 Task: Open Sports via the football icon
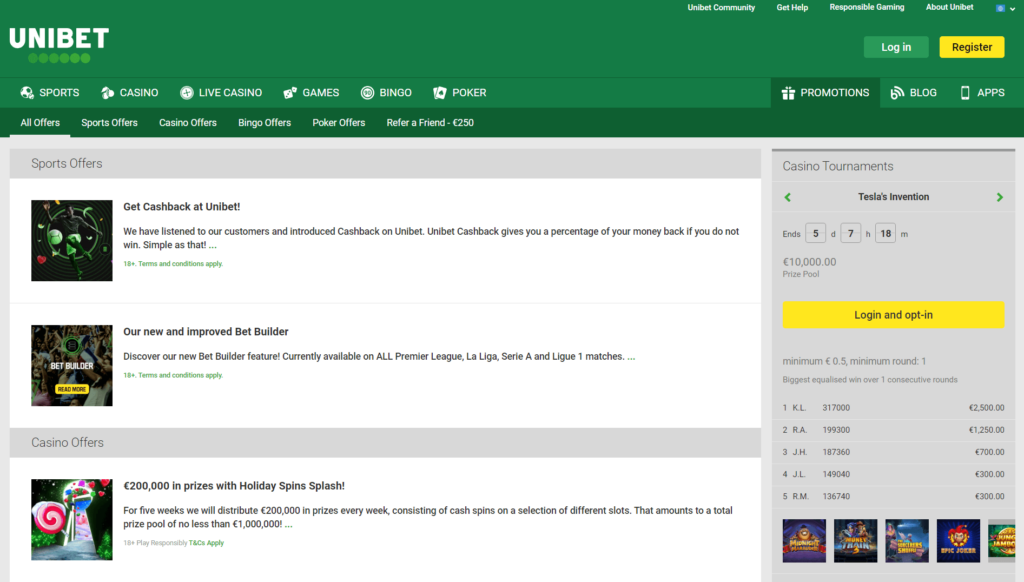pos(27,93)
